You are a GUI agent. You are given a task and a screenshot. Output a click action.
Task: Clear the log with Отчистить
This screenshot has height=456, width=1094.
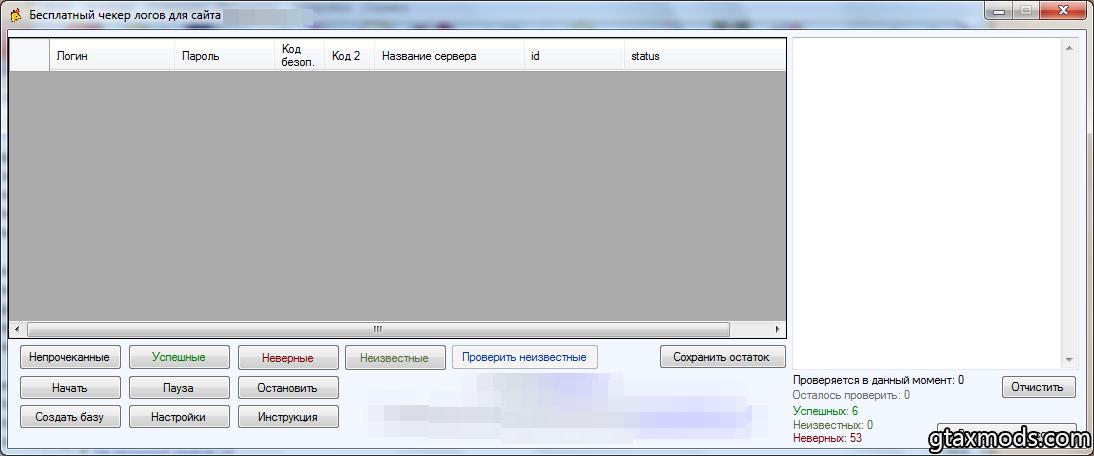[x=1039, y=387]
